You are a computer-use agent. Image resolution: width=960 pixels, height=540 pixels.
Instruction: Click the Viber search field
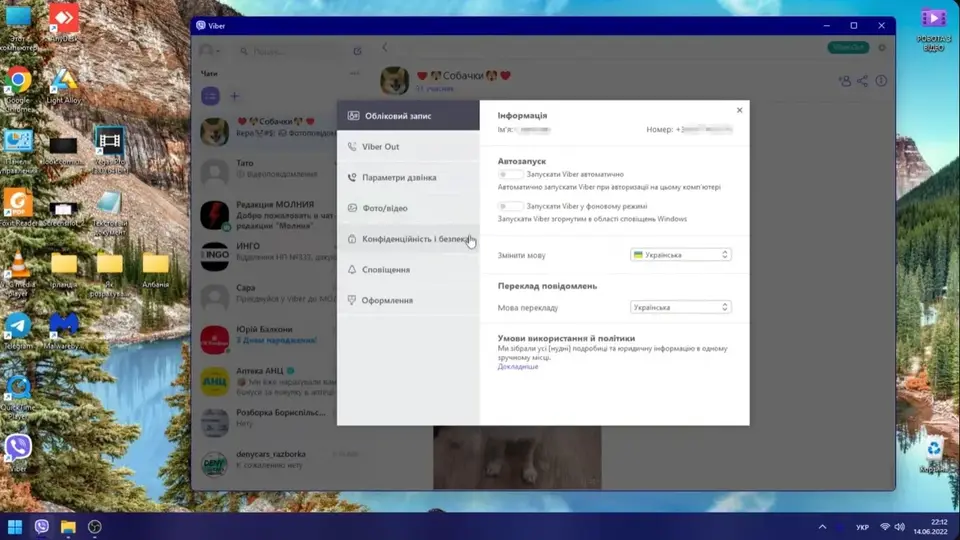(x=291, y=51)
